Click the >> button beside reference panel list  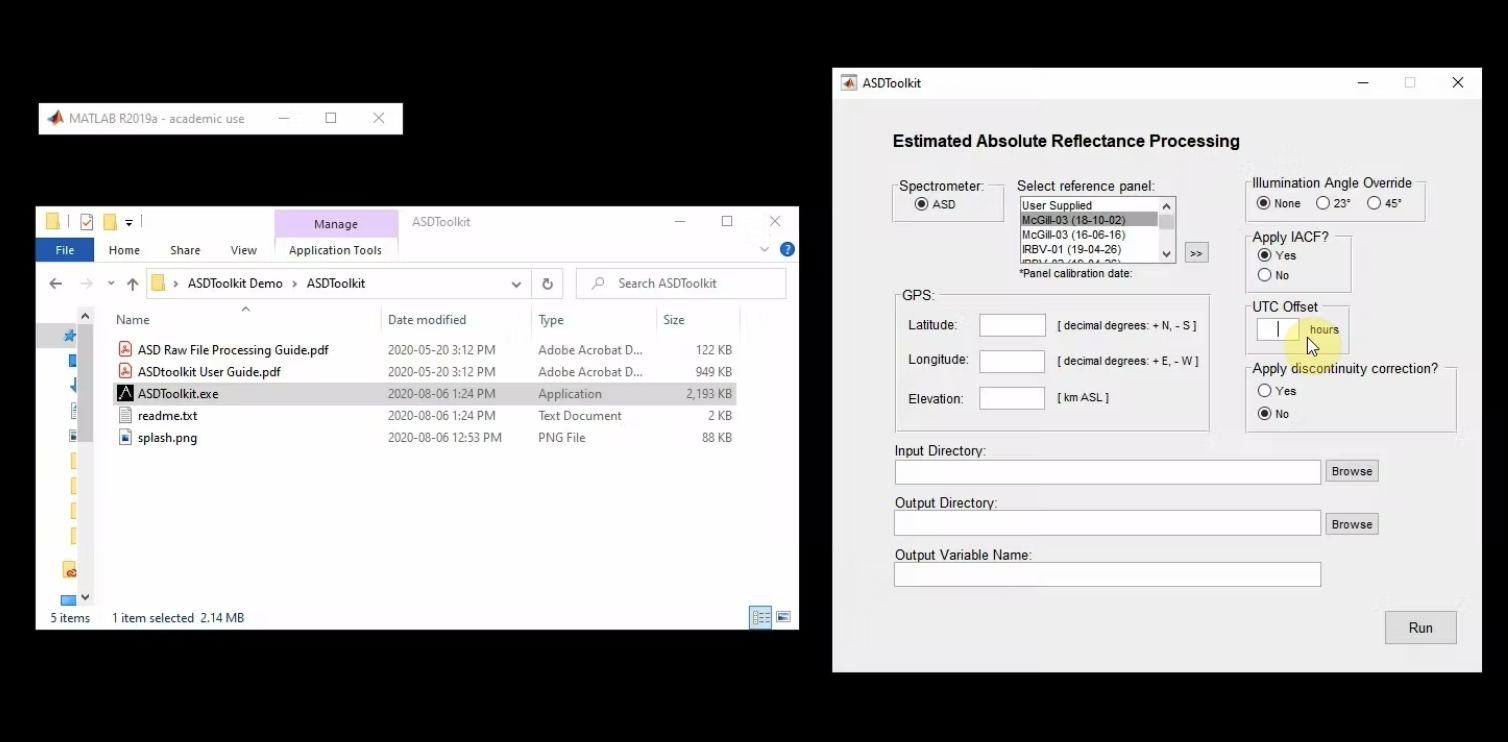(1196, 253)
